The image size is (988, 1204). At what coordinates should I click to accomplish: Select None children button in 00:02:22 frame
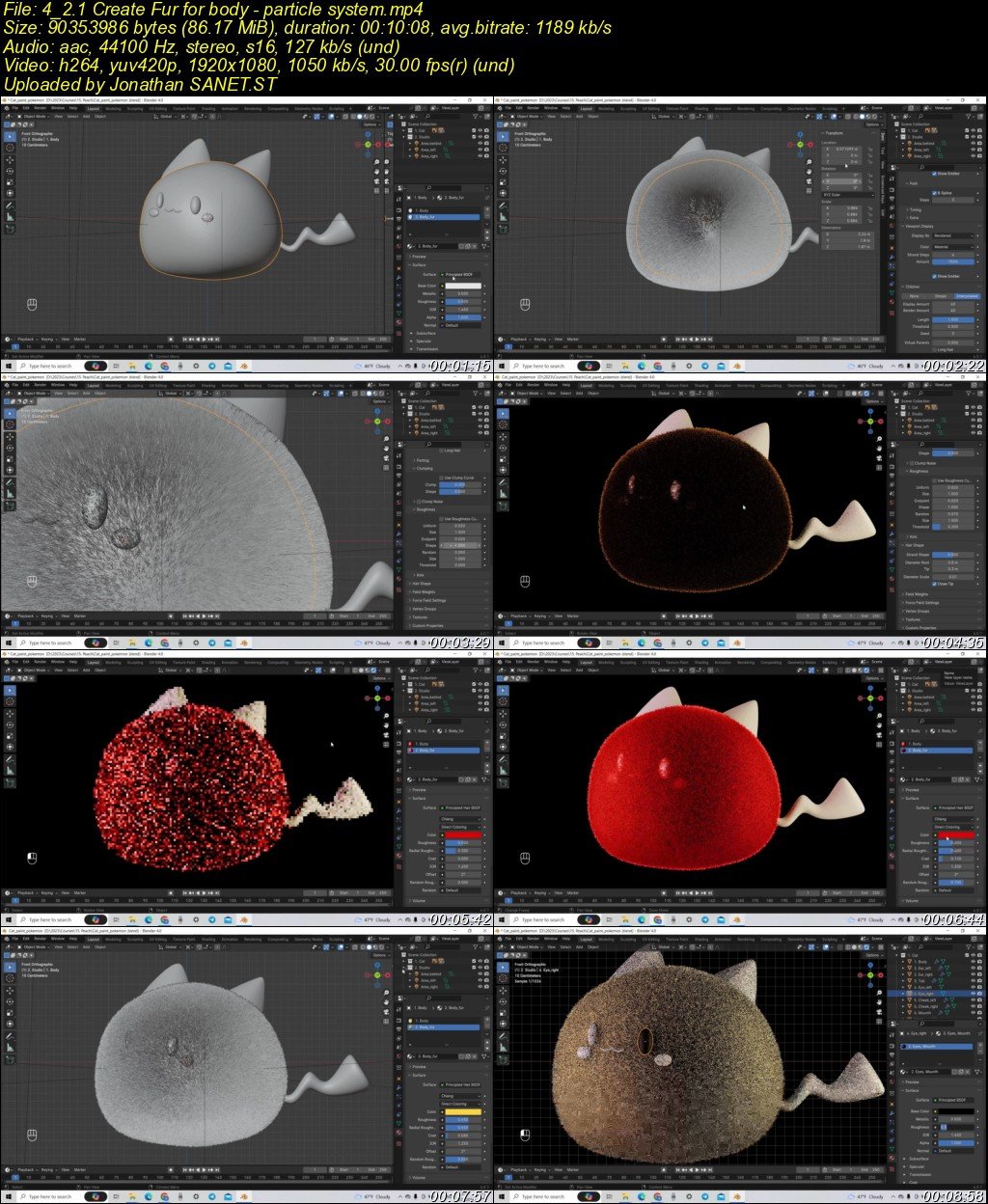point(914,296)
